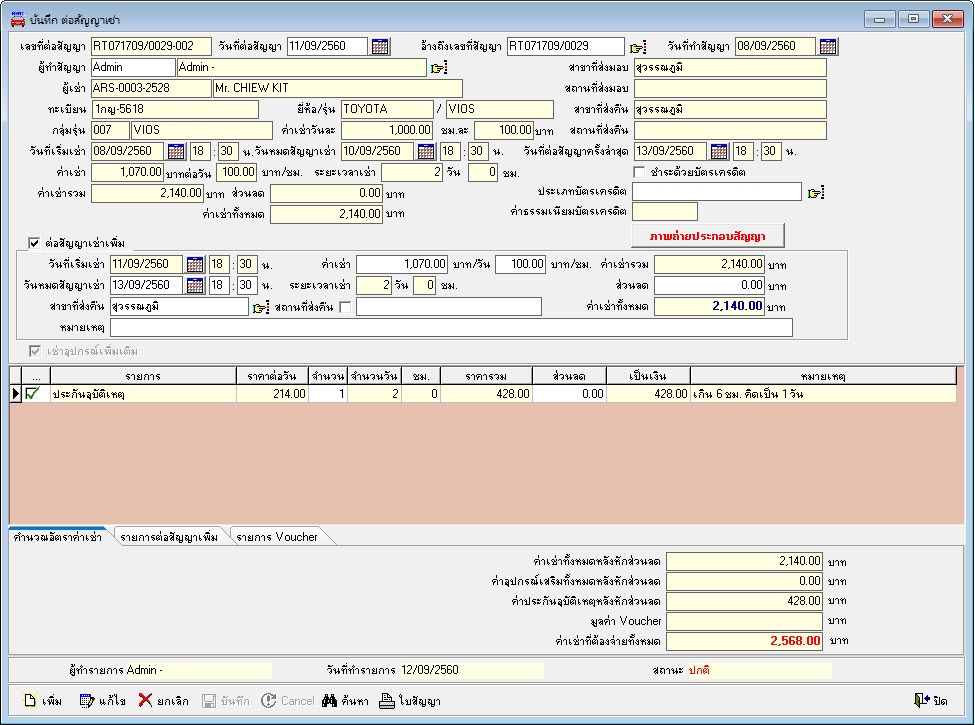Open calendar picker for extension start date 11/09/2560
Image resolution: width=975 pixels, height=725 pixels.
(x=195, y=265)
